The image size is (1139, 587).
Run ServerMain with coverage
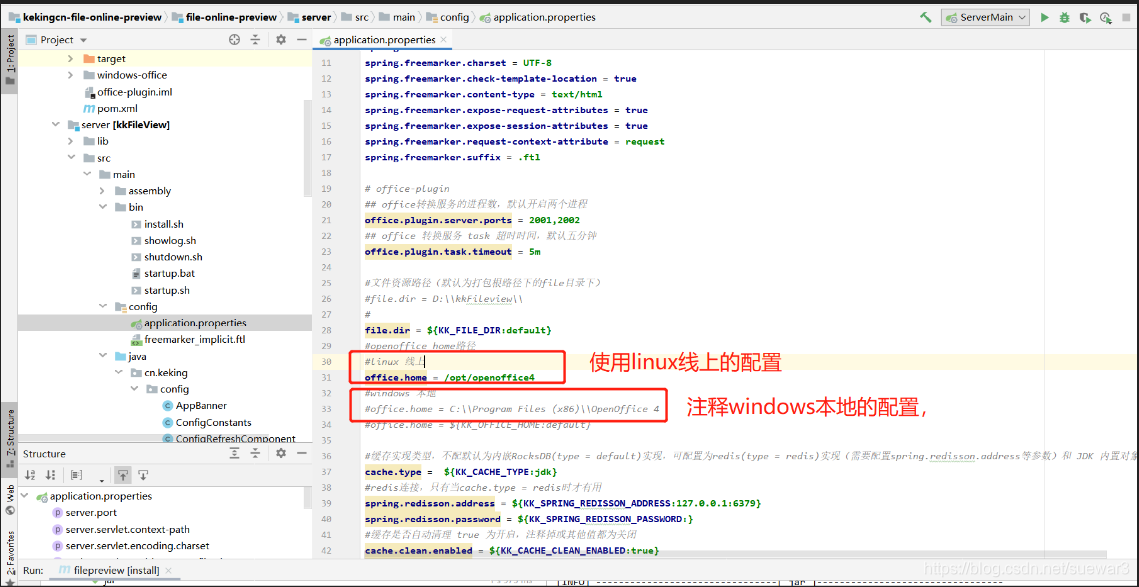1085,17
